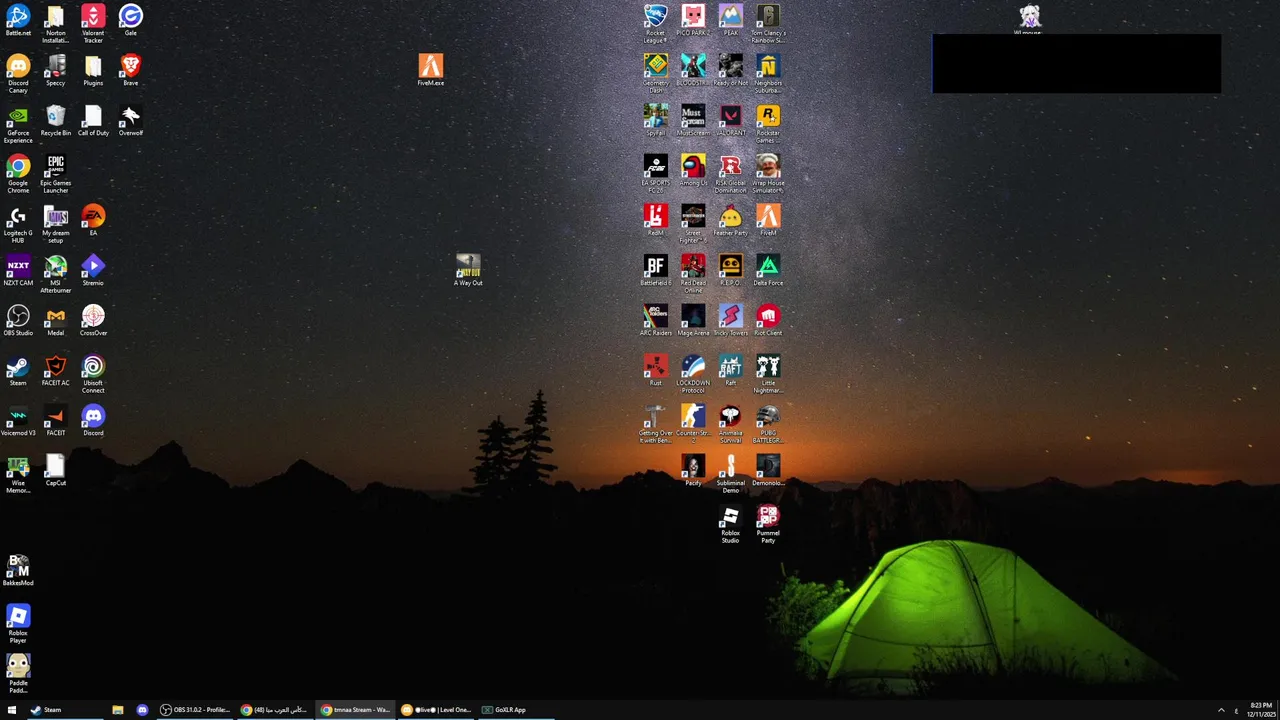Select the Speccy desktop icon
The width and height of the screenshot is (1280, 720).
(56, 70)
